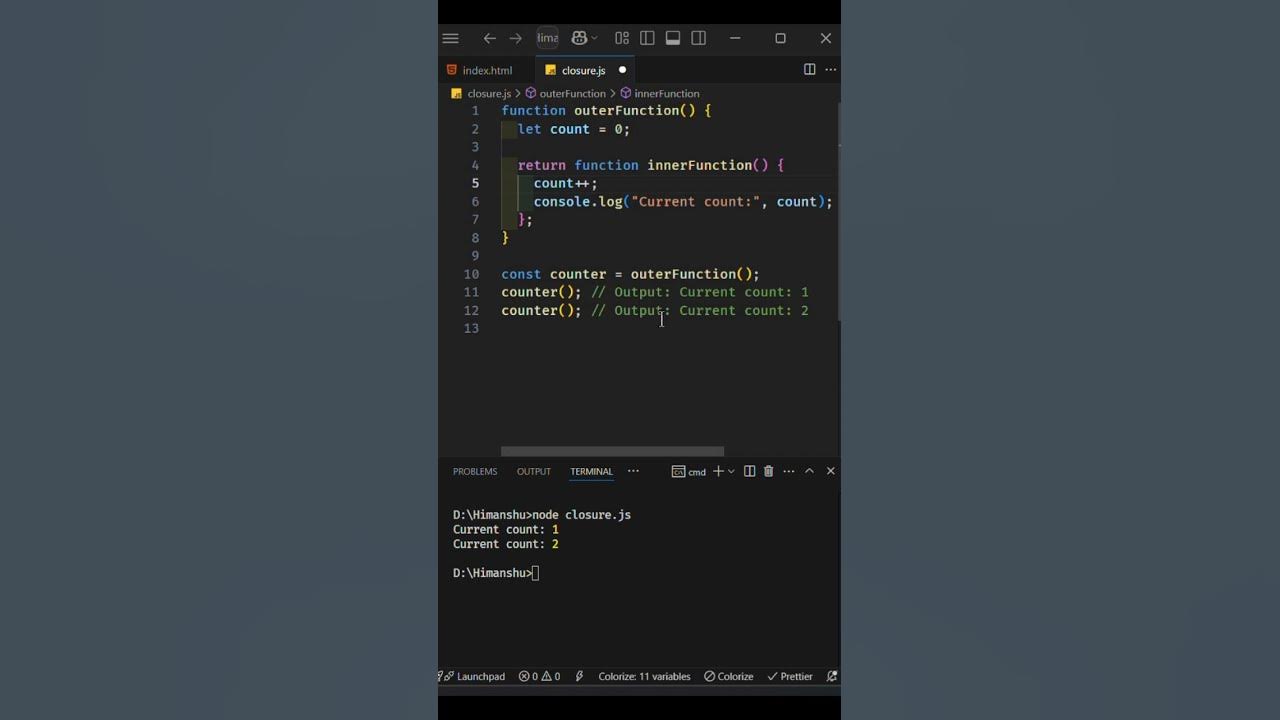Open the hamburger application menu
Viewport: 1280px width, 720px height.
(x=450, y=38)
